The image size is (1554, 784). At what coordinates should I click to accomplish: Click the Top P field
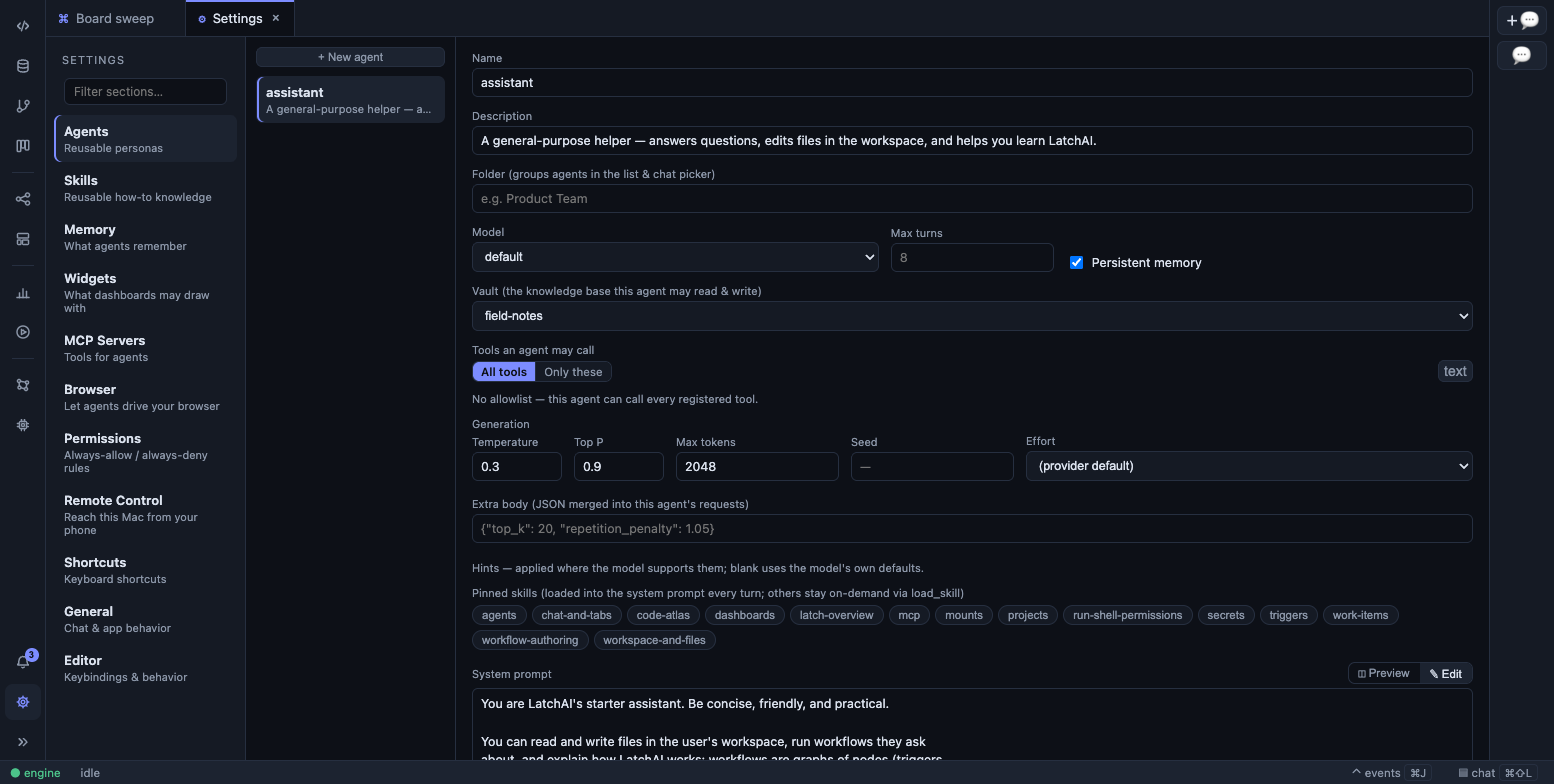click(x=619, y=466)
